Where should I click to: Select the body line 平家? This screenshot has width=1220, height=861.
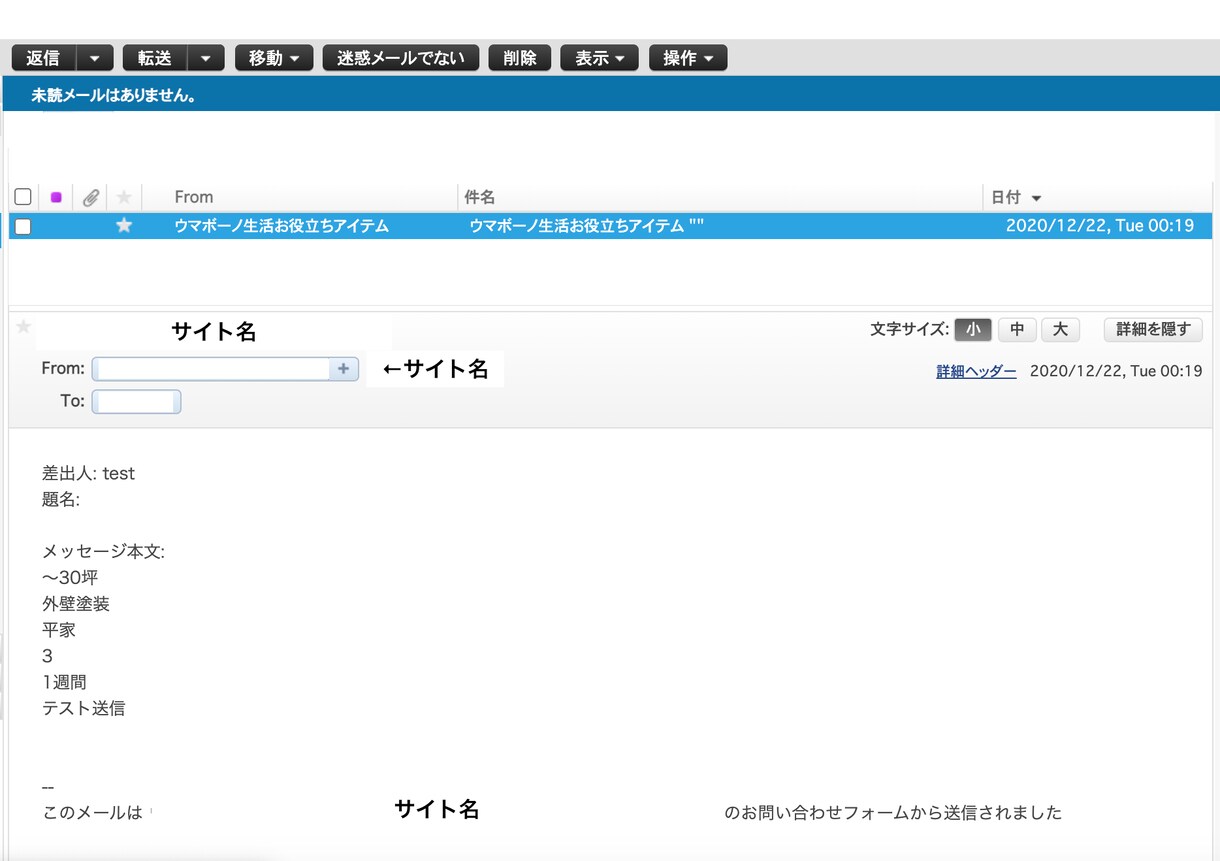[x=59, y=630]
